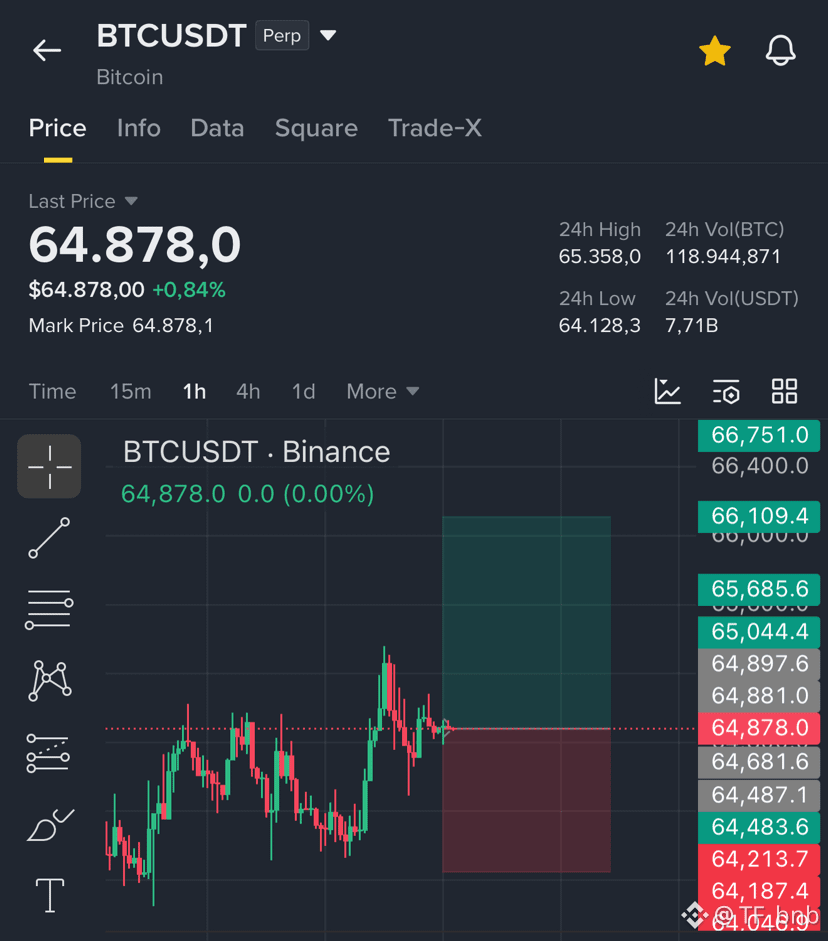828x941 pixels.
Task: Click the 66,109.4 price label
Action: tap(759, 516)
